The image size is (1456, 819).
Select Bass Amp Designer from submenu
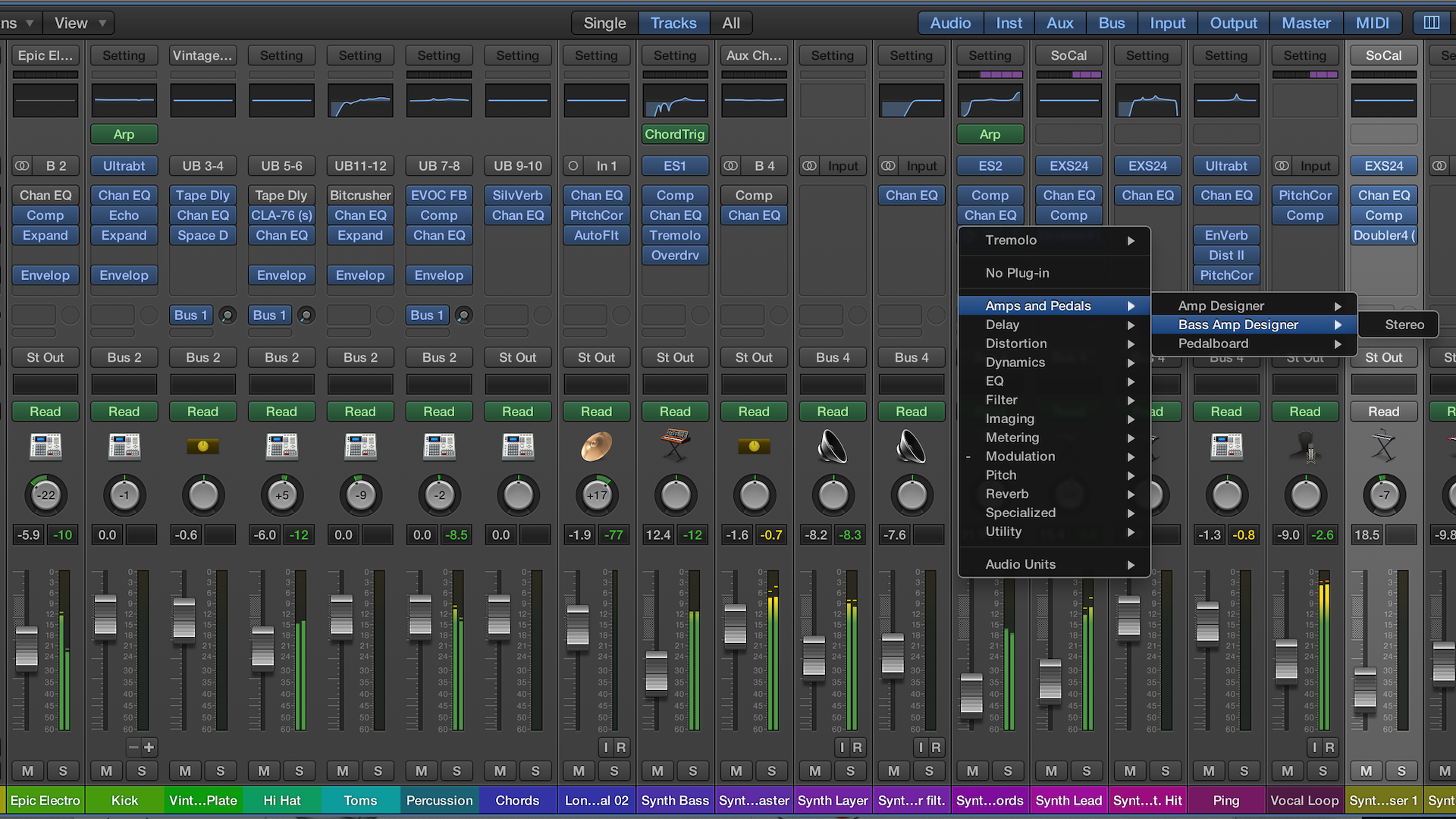(1238, 325)
